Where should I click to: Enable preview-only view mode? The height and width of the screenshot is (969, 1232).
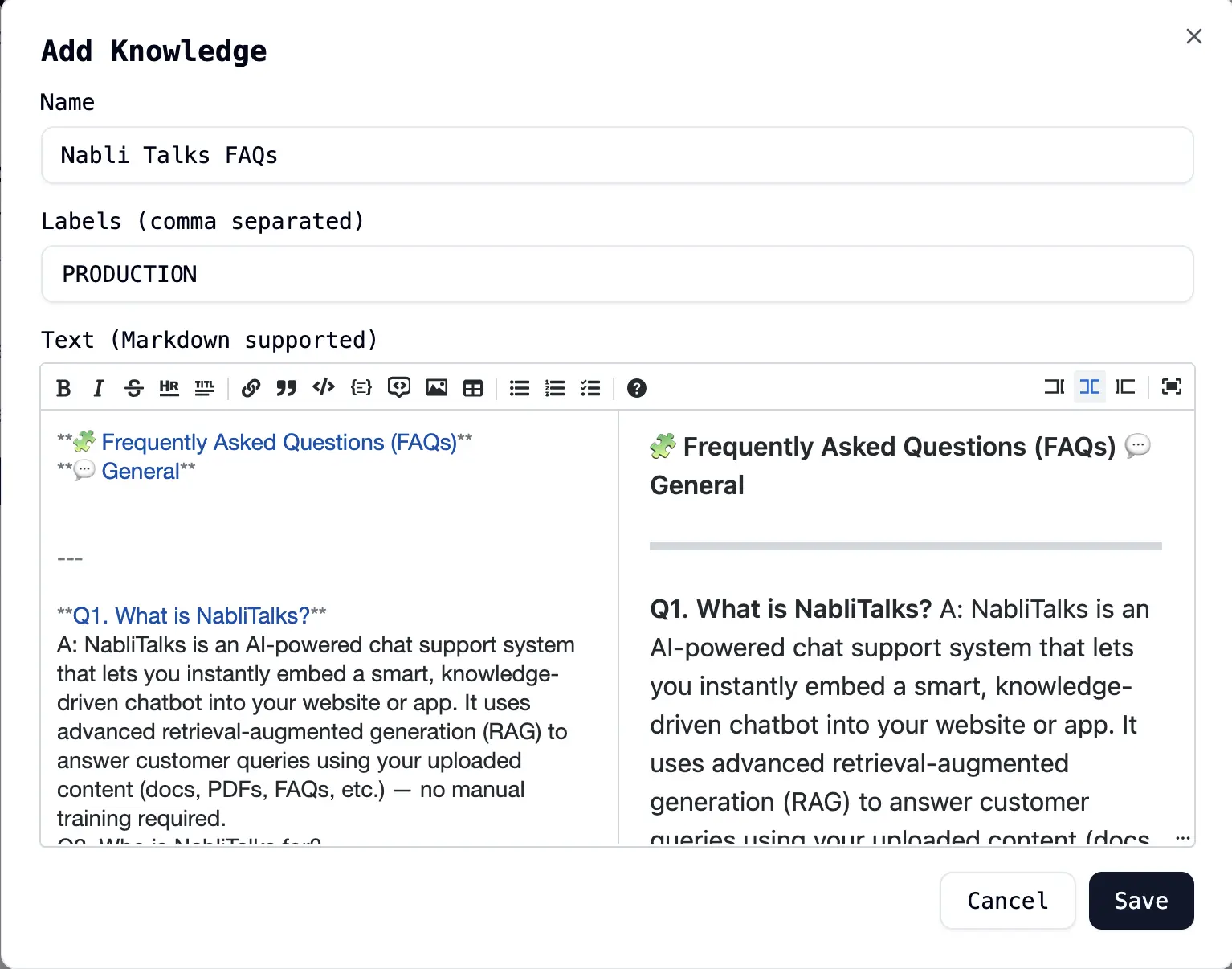pos(1125,386)
